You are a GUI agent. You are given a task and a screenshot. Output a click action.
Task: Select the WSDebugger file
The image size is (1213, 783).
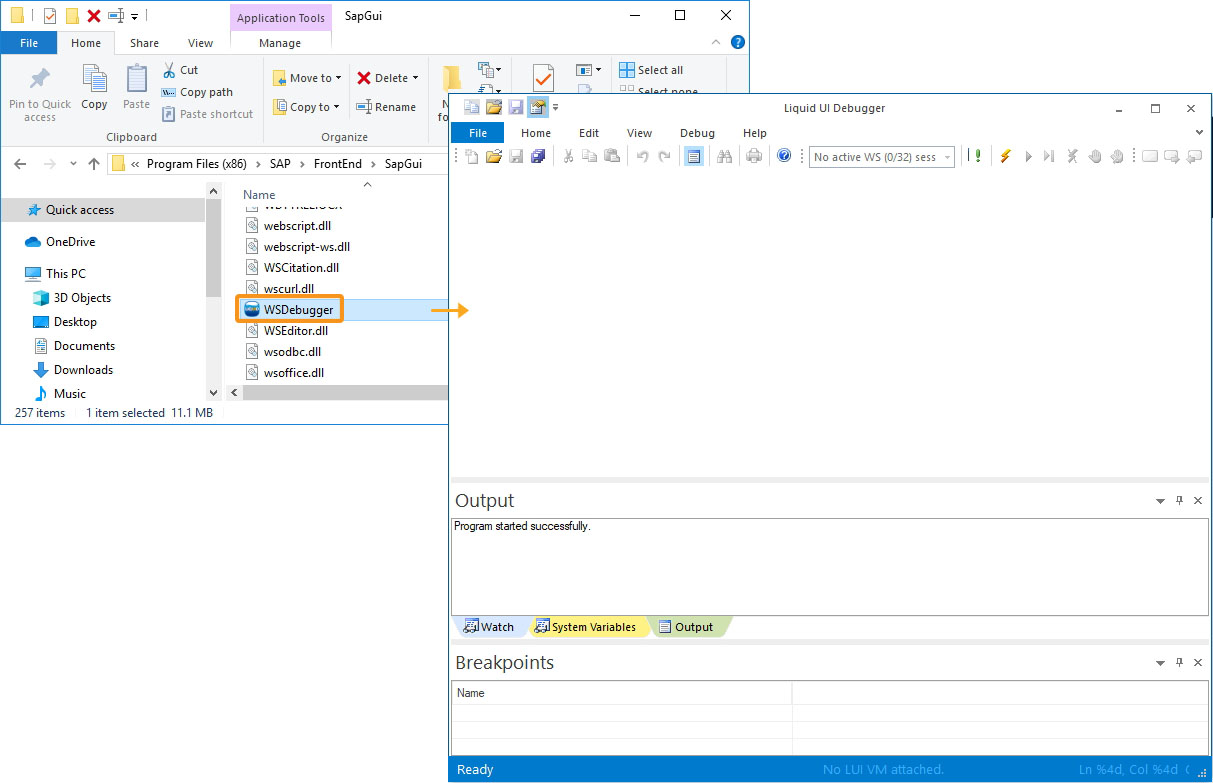point(289,310)
